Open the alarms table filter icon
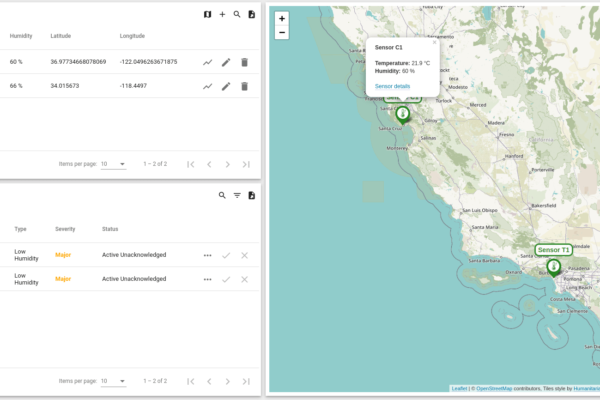The height and width of the screenshot is (400, 600). 237,196
